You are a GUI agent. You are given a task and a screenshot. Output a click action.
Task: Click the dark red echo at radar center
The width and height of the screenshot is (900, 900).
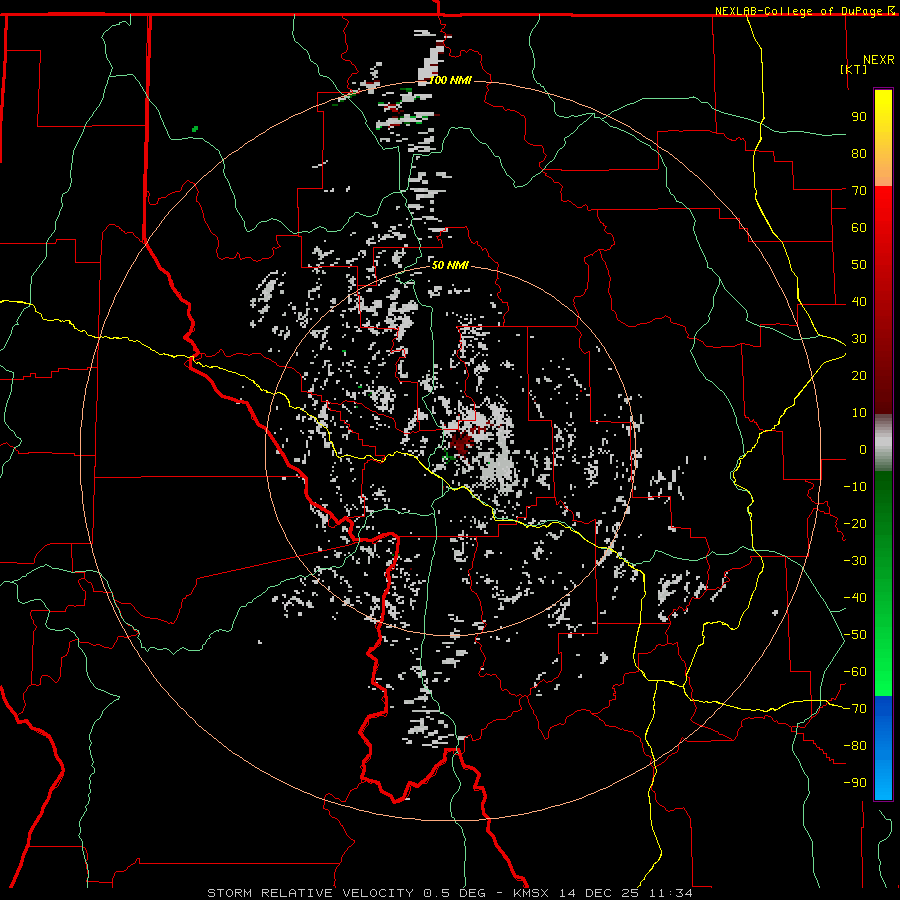tap(461, 443)
